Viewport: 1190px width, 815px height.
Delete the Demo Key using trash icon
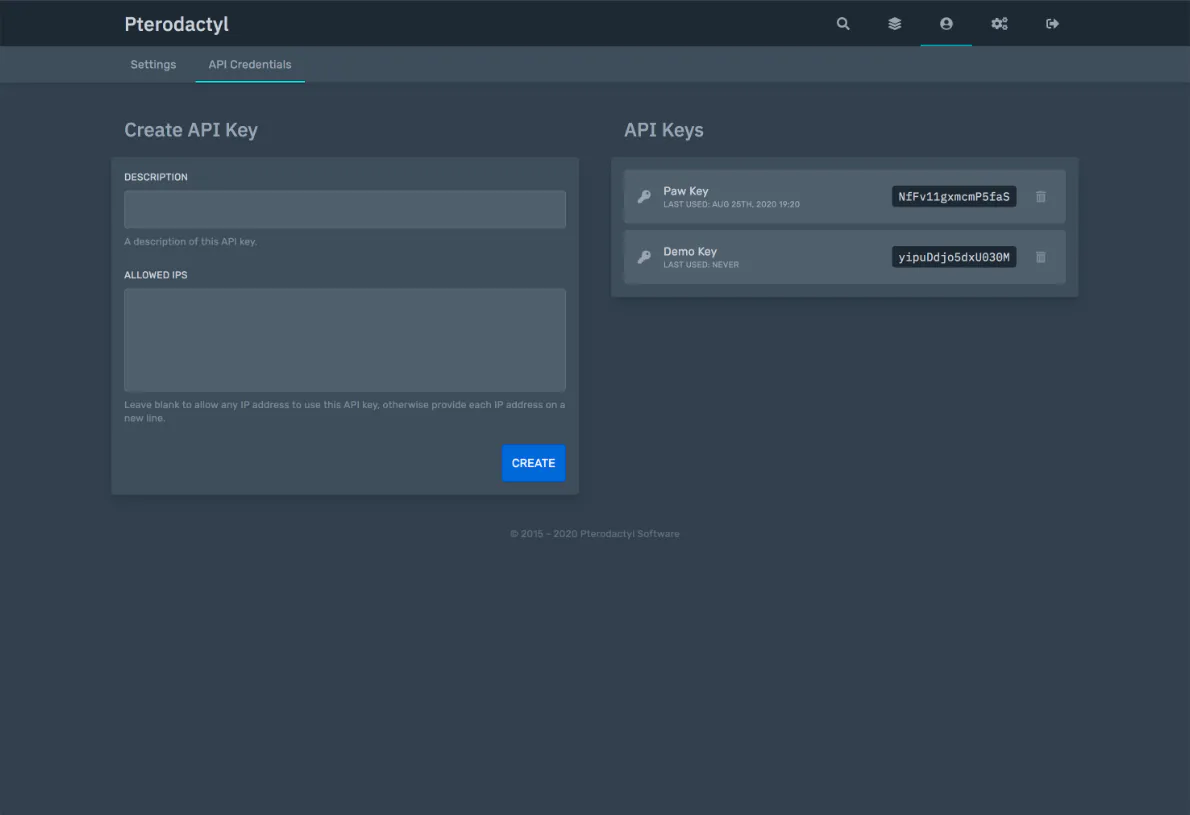[1040, 257]
